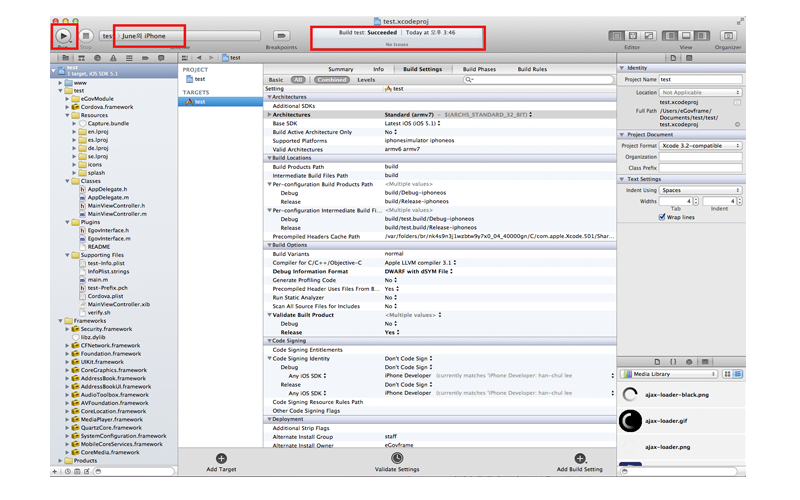Open the Indent Using dropdown
The image size is (800, 500).
[x=700, y=190]
